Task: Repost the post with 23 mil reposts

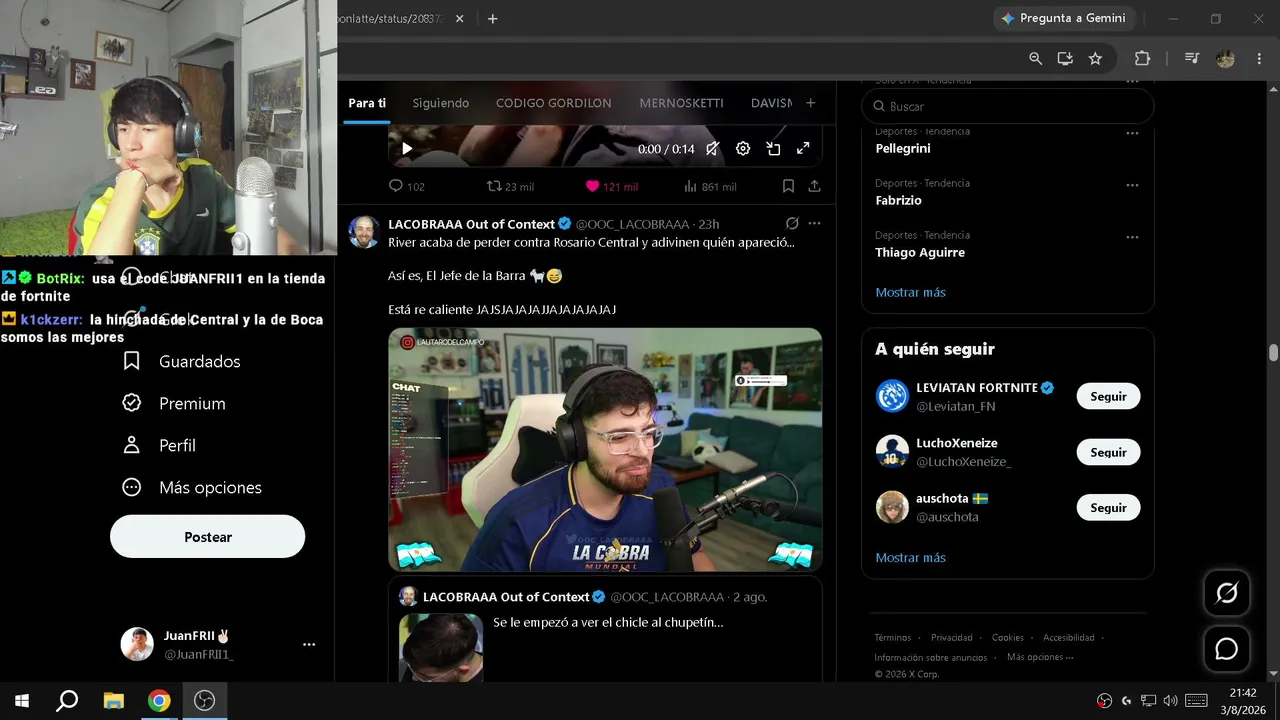Action: point(509,186)
